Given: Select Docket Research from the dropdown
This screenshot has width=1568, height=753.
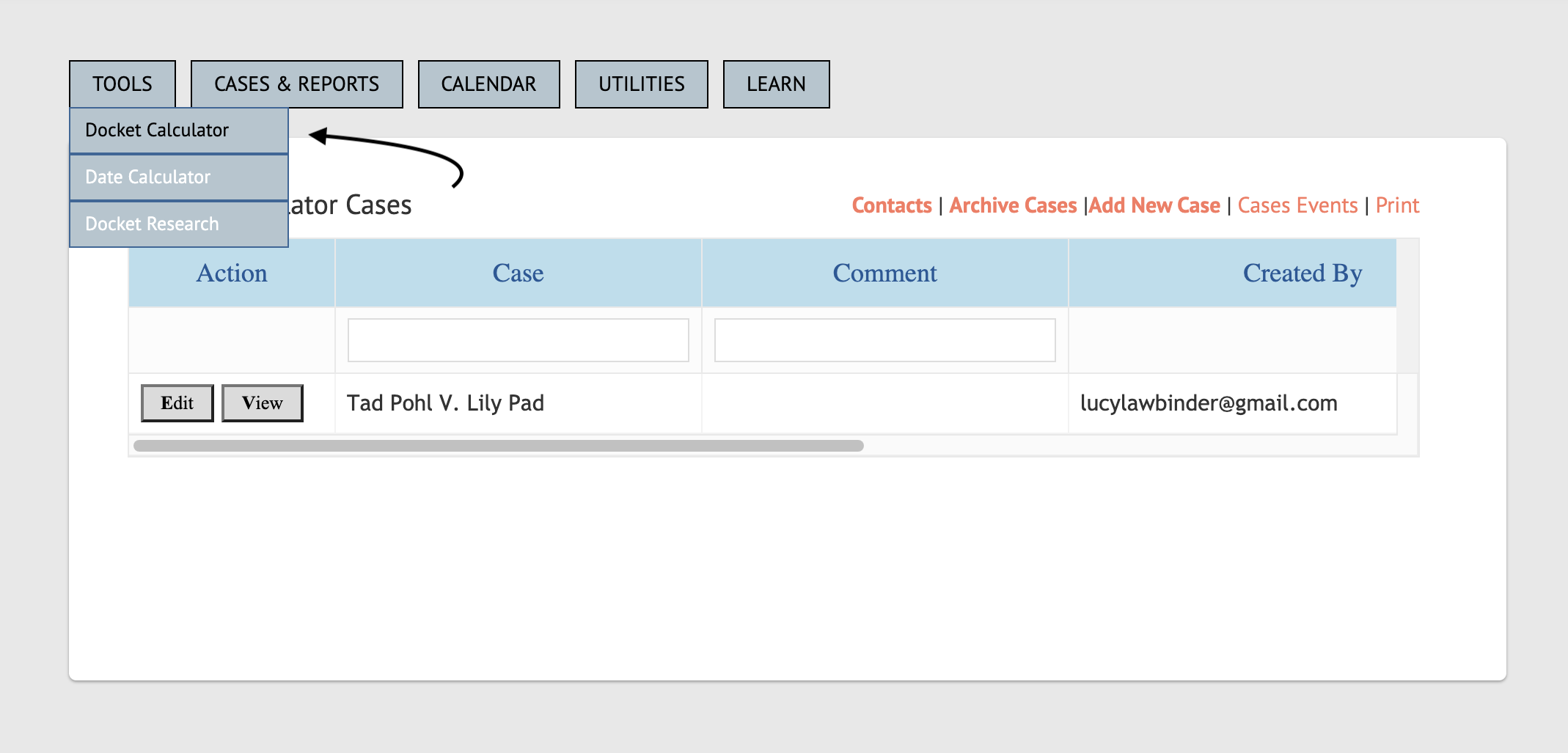Looking at the screenshot, I should [151, 224].
